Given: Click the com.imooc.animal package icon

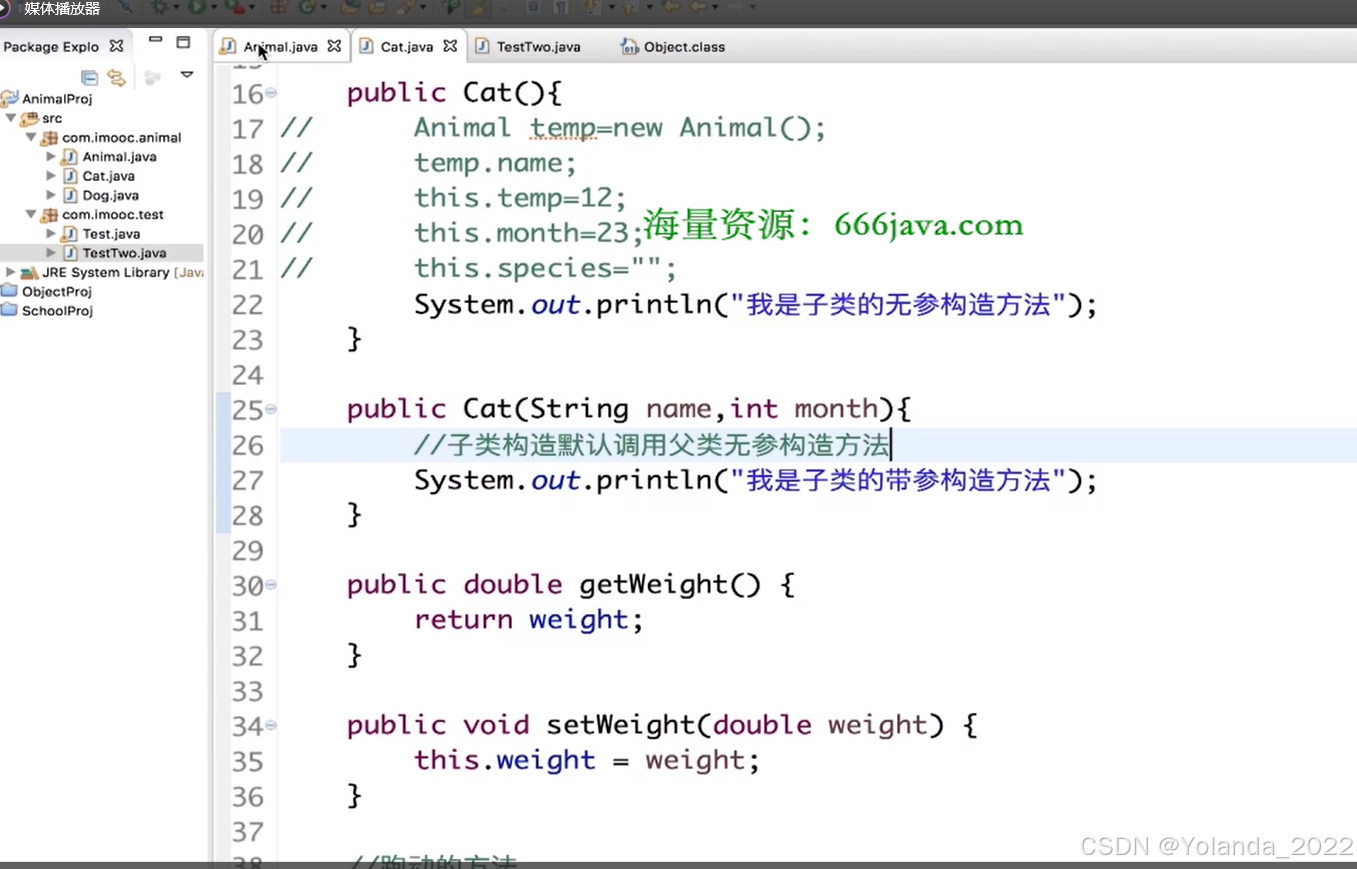Looking at the screenshot, I should point(49,138).
